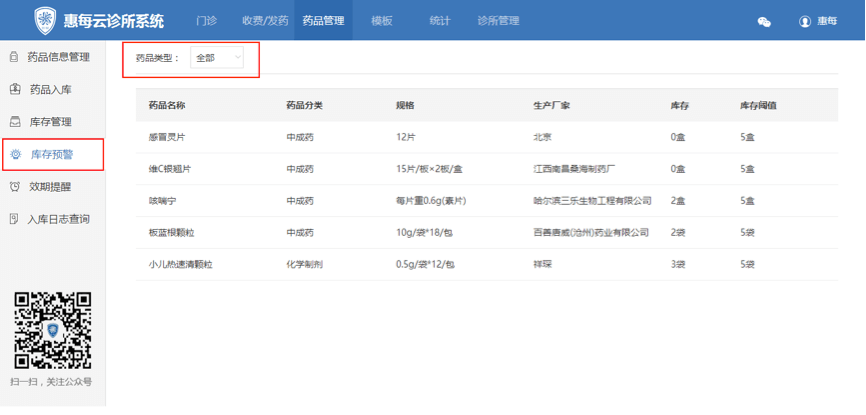
Task: Open 药品入库 in the sidebar
Action: click(51, 90)
